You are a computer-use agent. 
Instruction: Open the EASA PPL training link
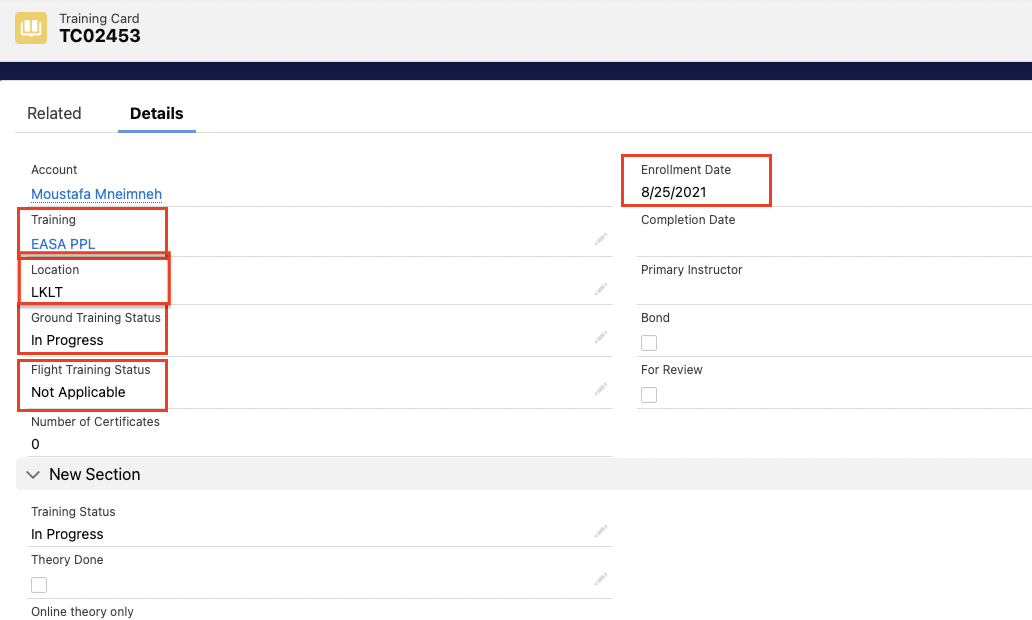coord(63,244)
